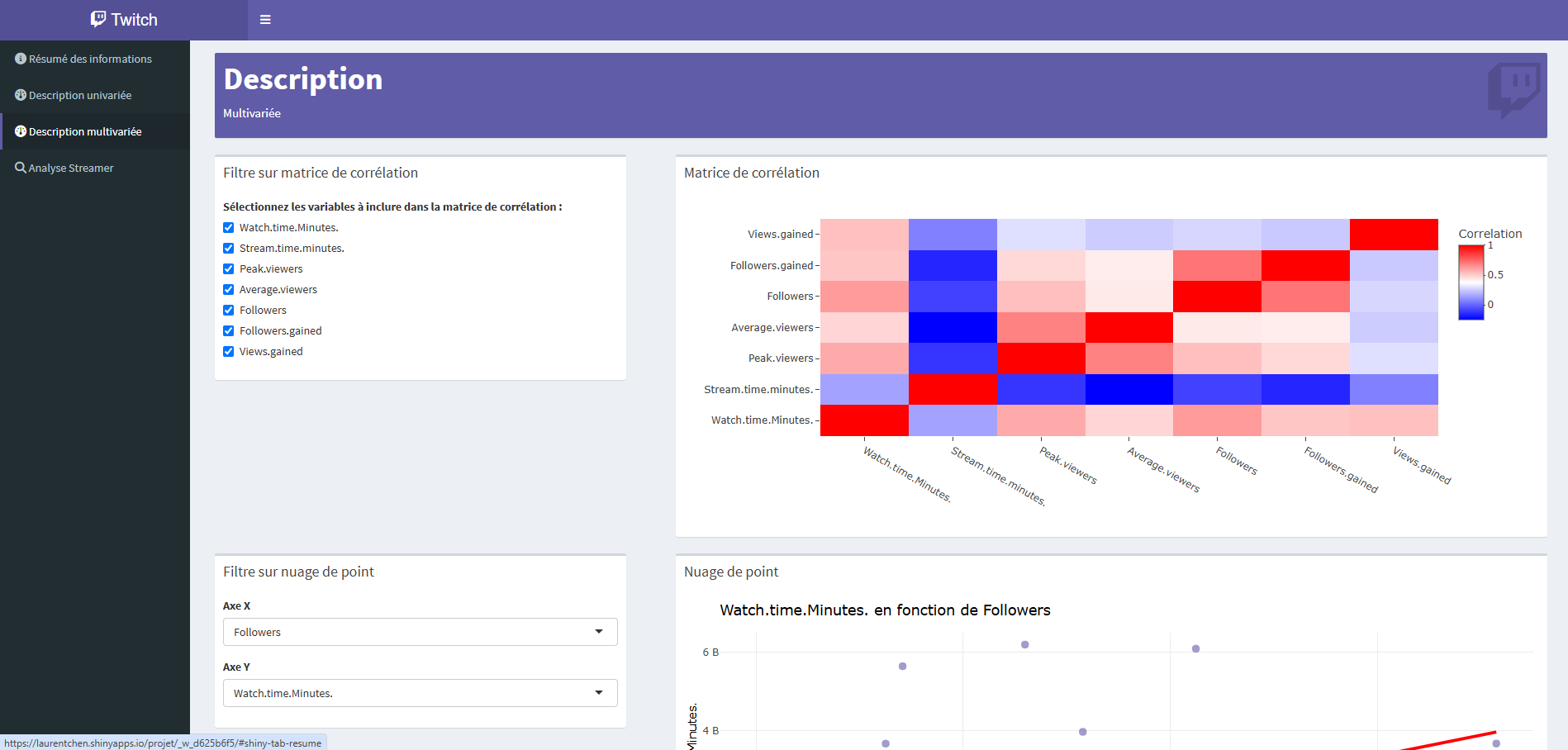The image size is (1568, 750).
Task: Click heatmap cell Views.gained versus Stream.time.minutes.
Action: (953, 235)
